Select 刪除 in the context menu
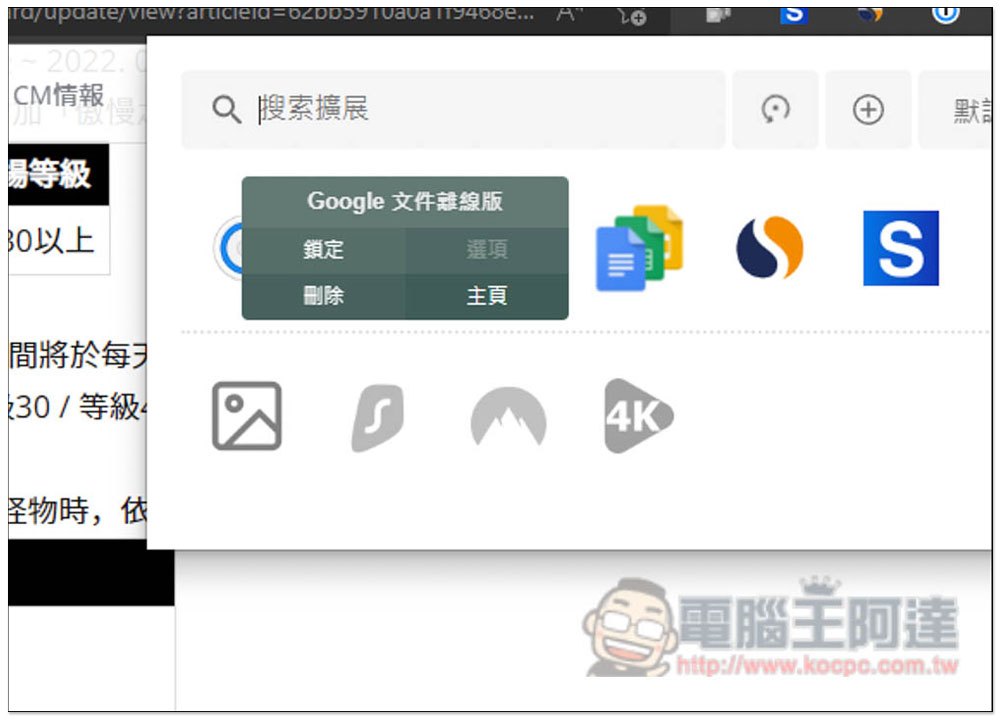The height and width of the screenshot is (720, 1000). [323, 296]
